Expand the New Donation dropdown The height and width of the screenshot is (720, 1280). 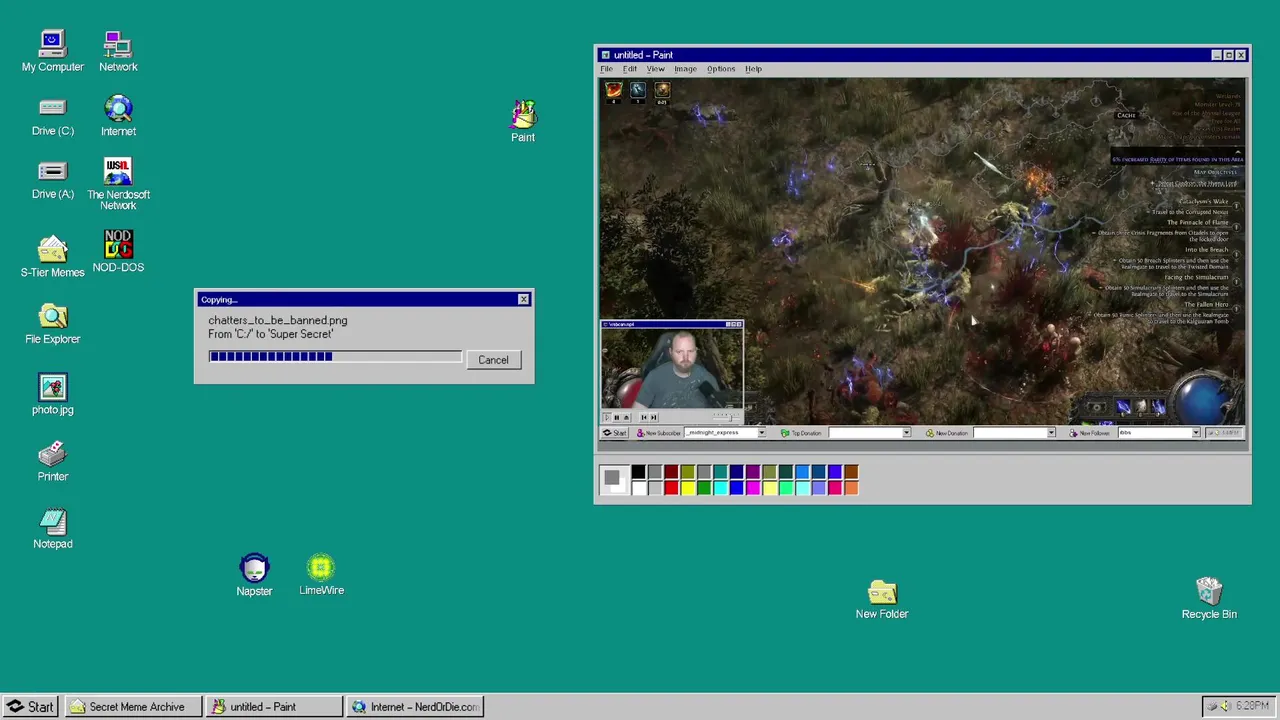(x=1051, y=433)
